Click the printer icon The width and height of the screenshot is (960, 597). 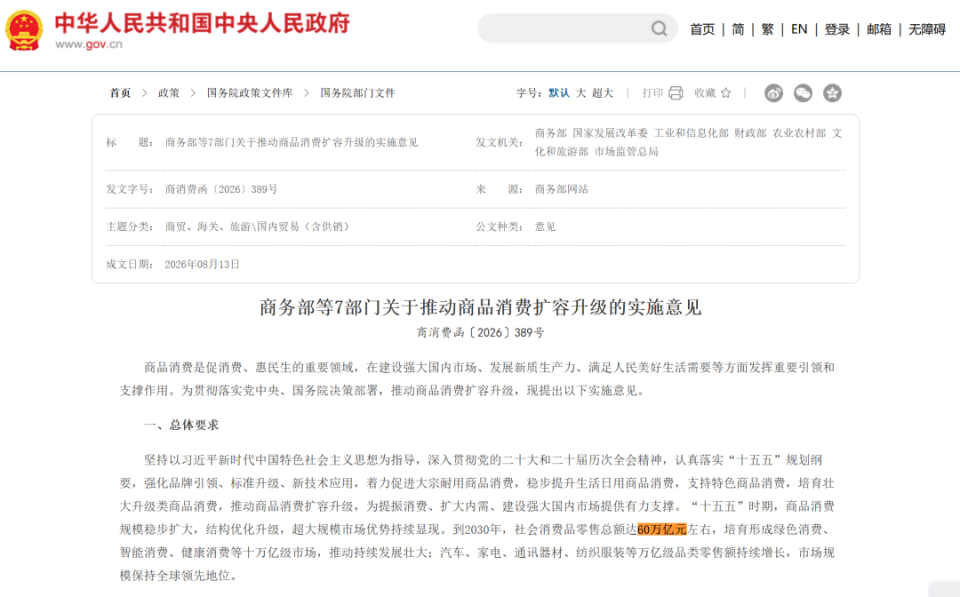pos(675,93)
